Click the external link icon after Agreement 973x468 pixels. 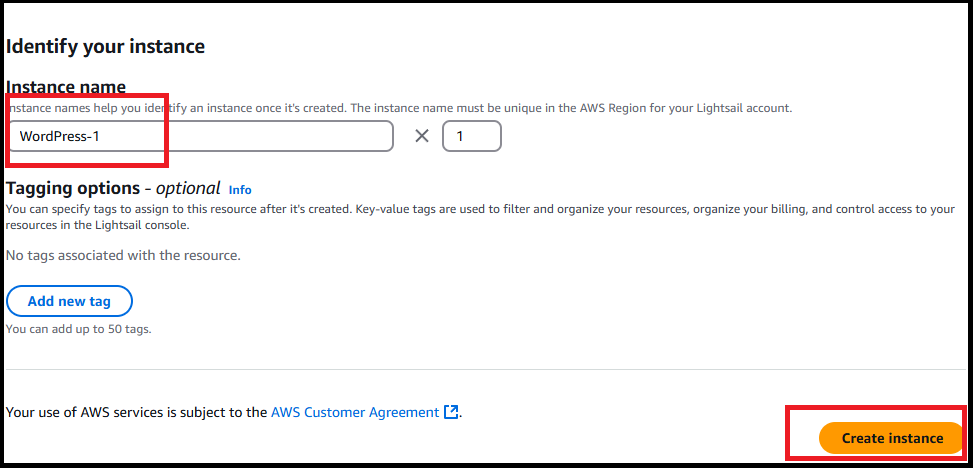coord(451,412)
